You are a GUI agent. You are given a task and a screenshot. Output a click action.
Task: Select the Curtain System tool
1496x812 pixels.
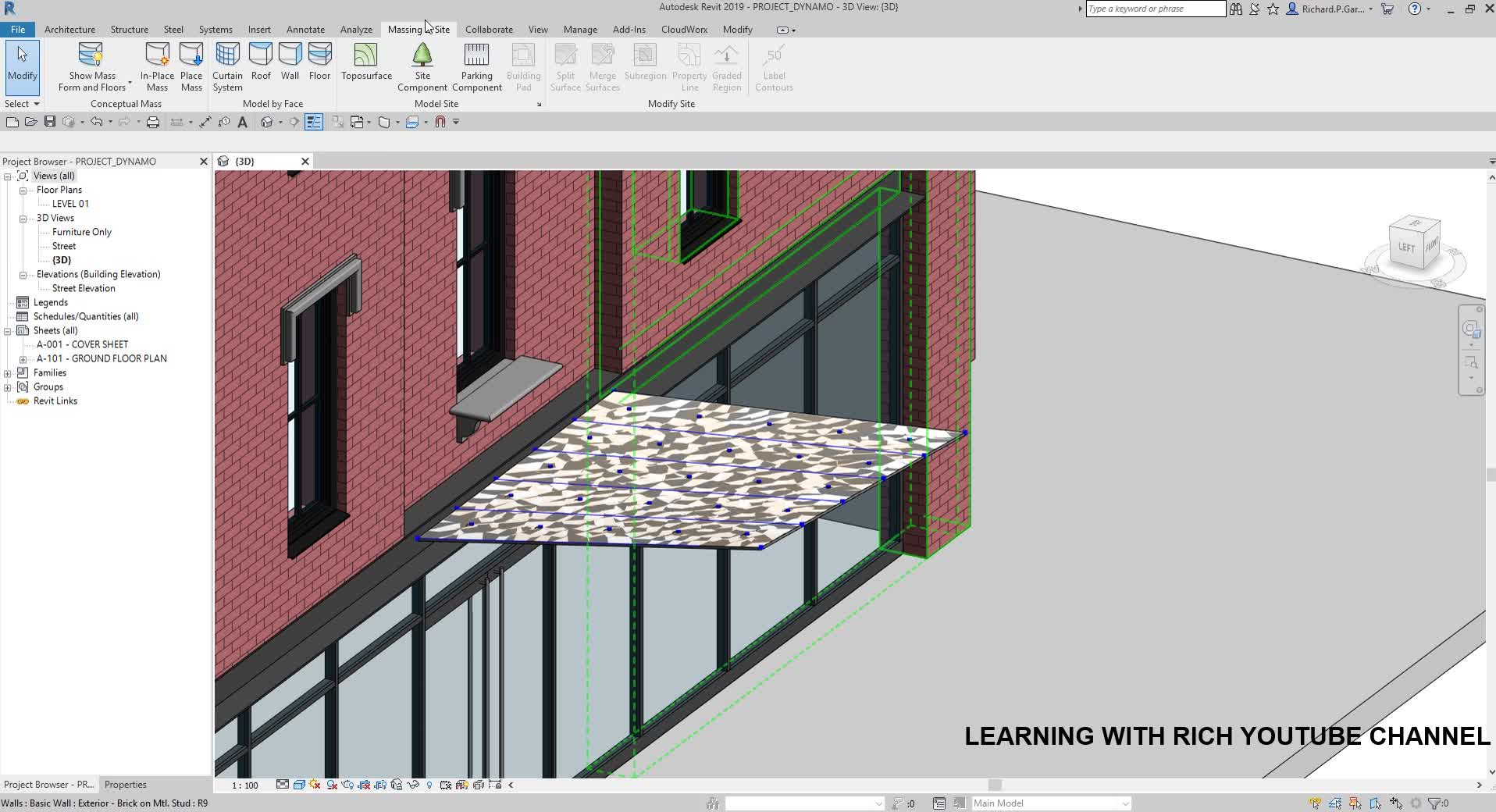click(x=227, y=66)
